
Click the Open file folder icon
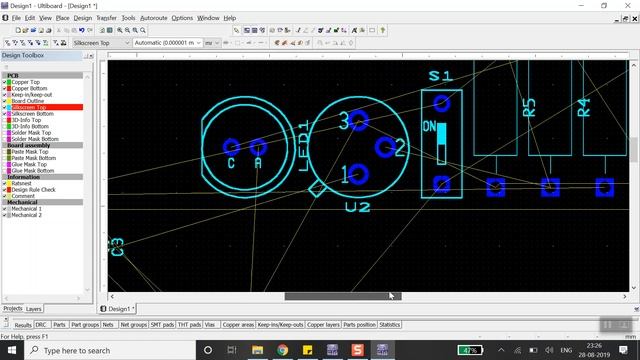coord(25,30)
